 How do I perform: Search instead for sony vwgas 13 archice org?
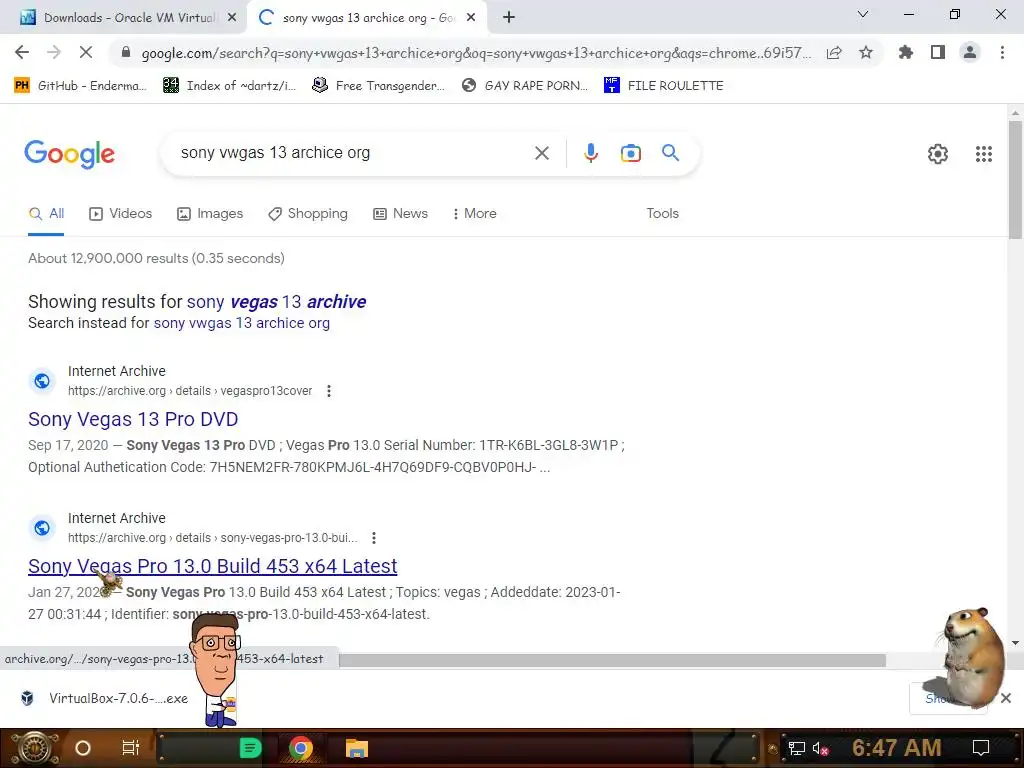pos(242,323)
